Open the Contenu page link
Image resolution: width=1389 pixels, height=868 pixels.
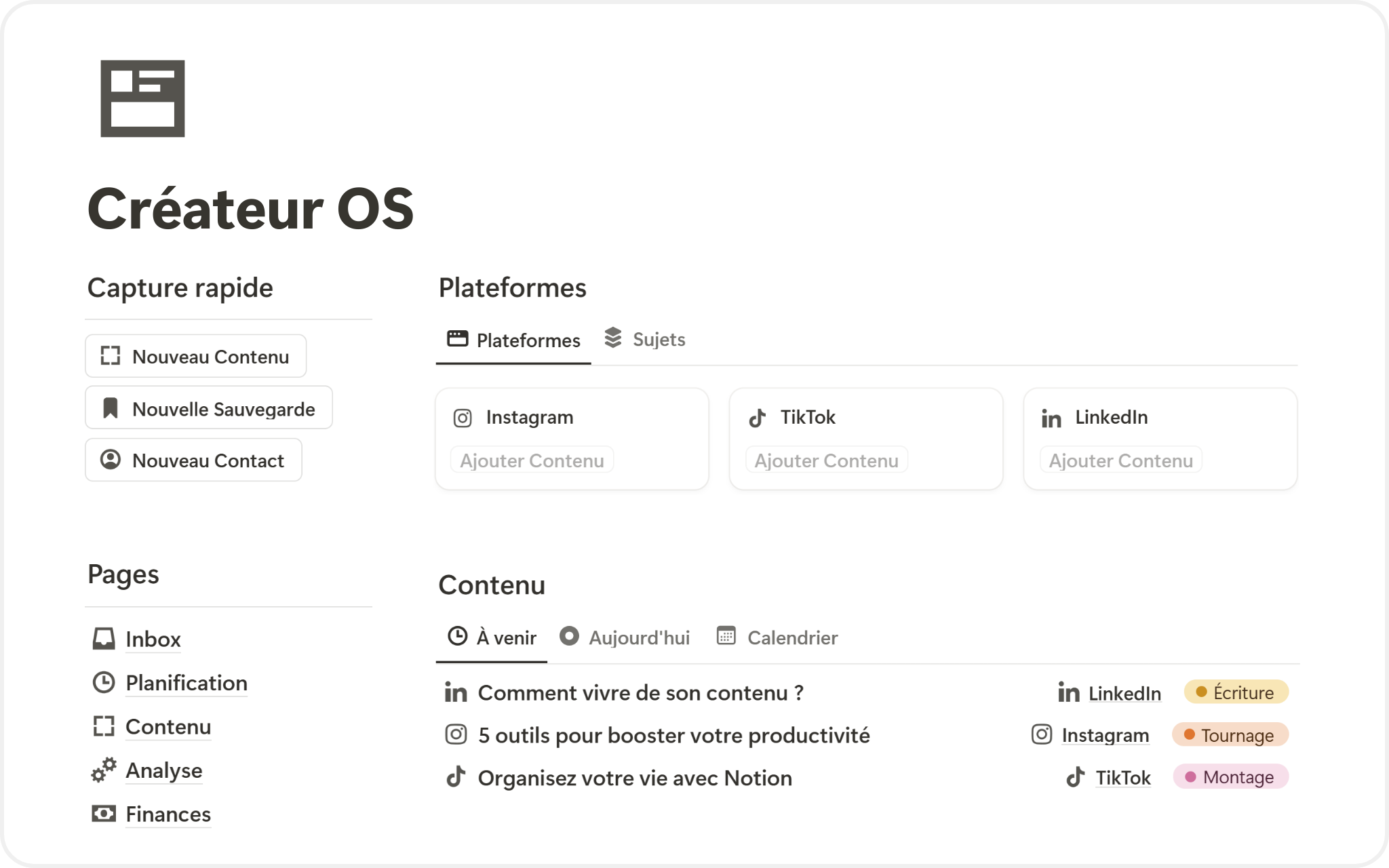(x=168, y=726)
